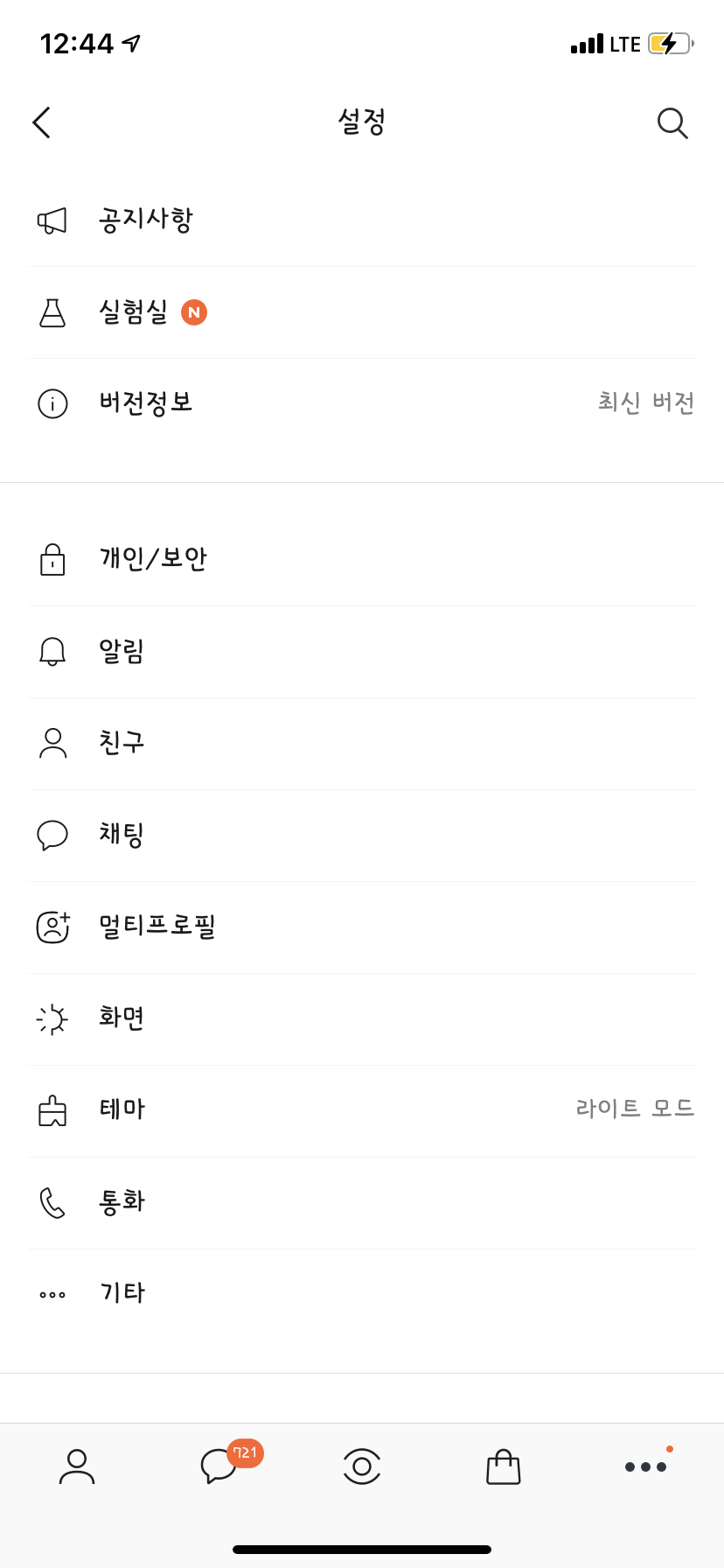724x1568 pixels.
Task: Tap the brush icon for 테마
Action: [52, 1110]
